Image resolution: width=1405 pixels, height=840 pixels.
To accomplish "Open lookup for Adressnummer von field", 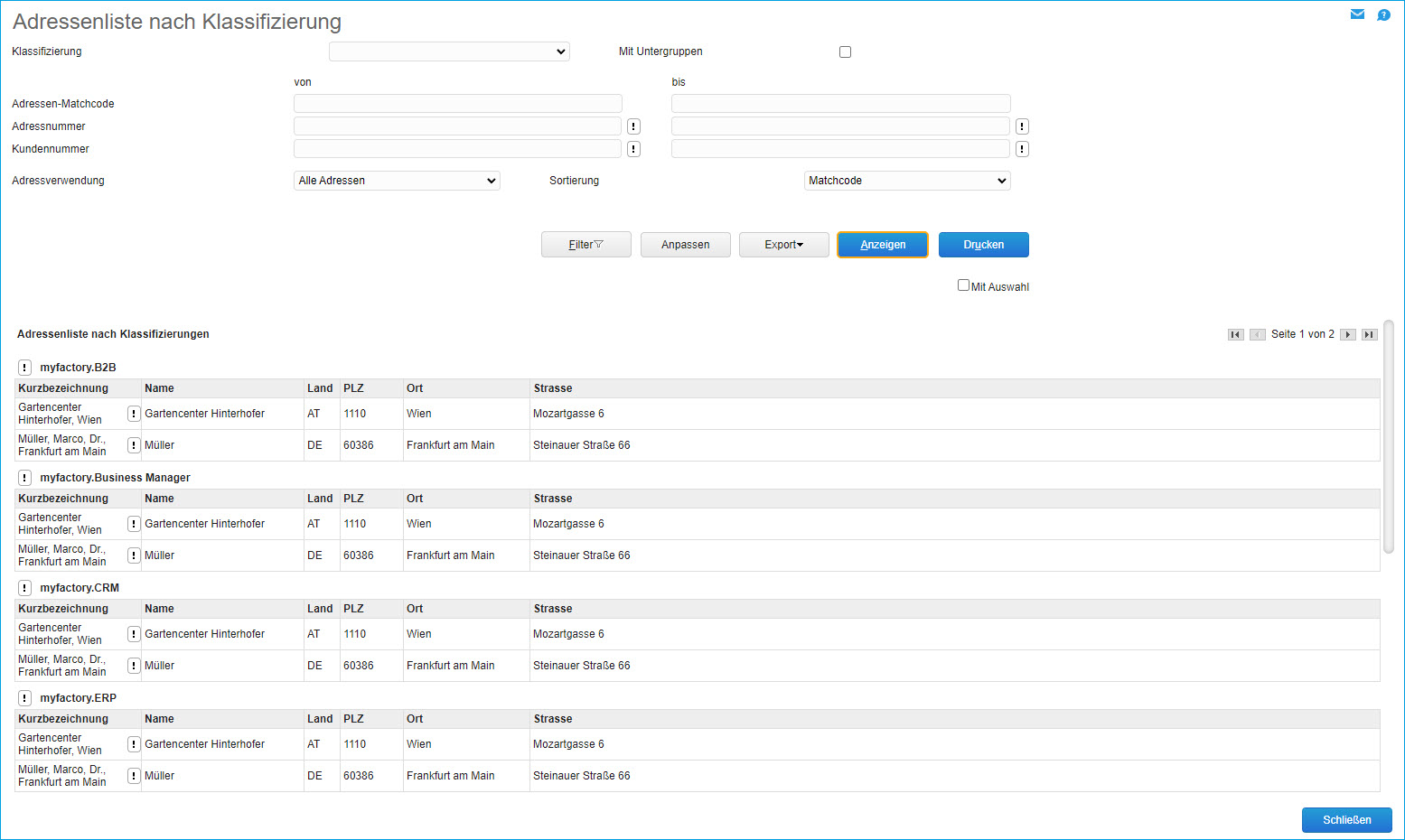I will [633, 126].
